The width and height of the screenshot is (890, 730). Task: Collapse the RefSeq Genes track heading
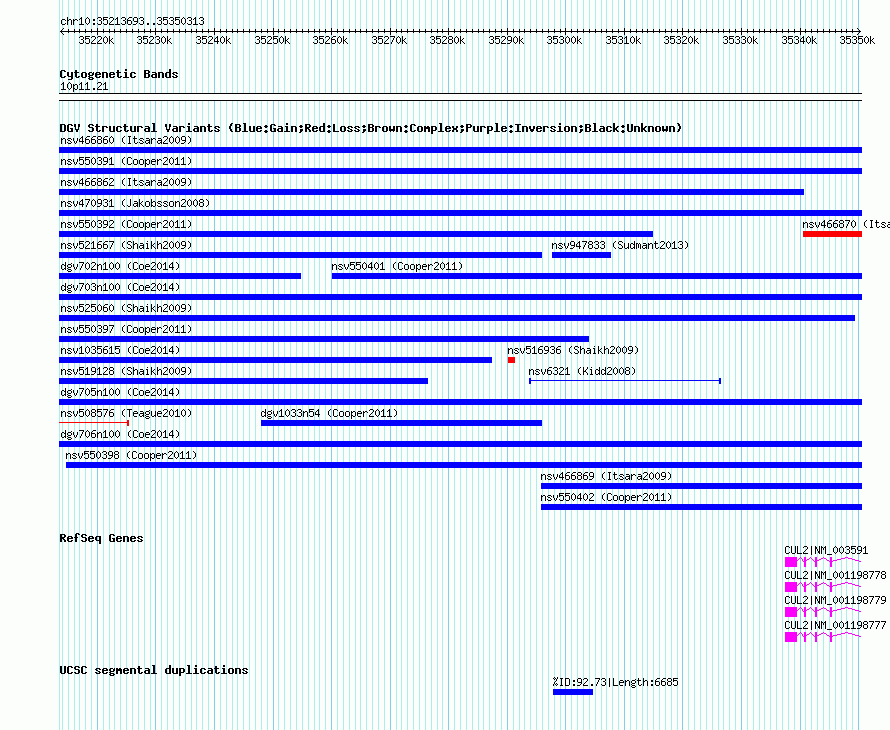pos(101,538)
